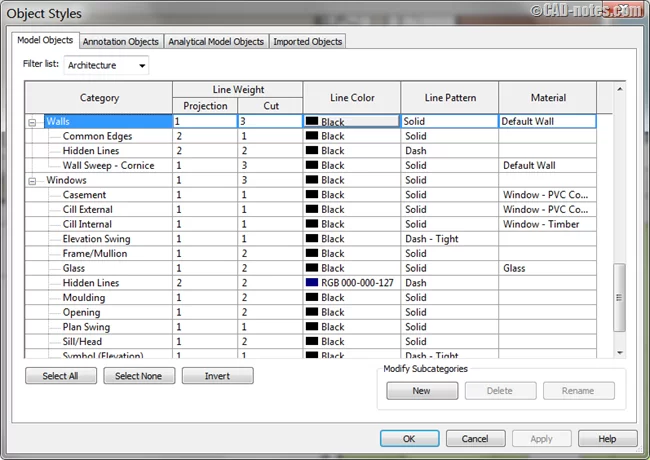Click the Select All button

(x=60, y=376)
